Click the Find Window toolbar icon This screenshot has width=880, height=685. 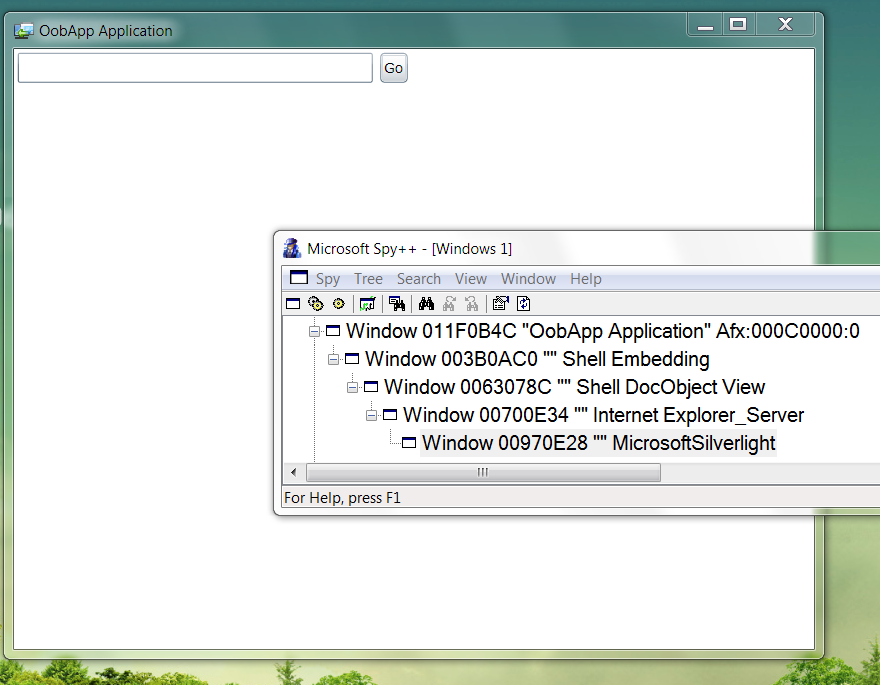[397, 304]
